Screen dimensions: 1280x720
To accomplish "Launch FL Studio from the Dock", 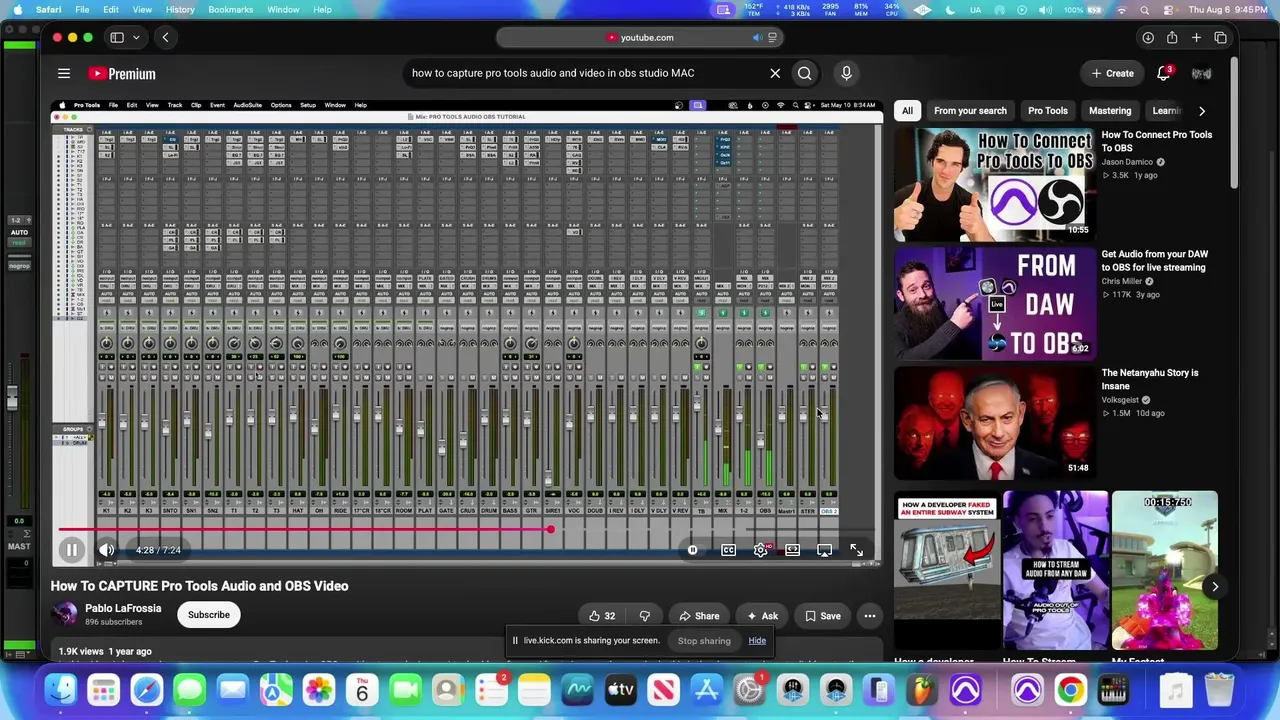I will coord(922,690).
